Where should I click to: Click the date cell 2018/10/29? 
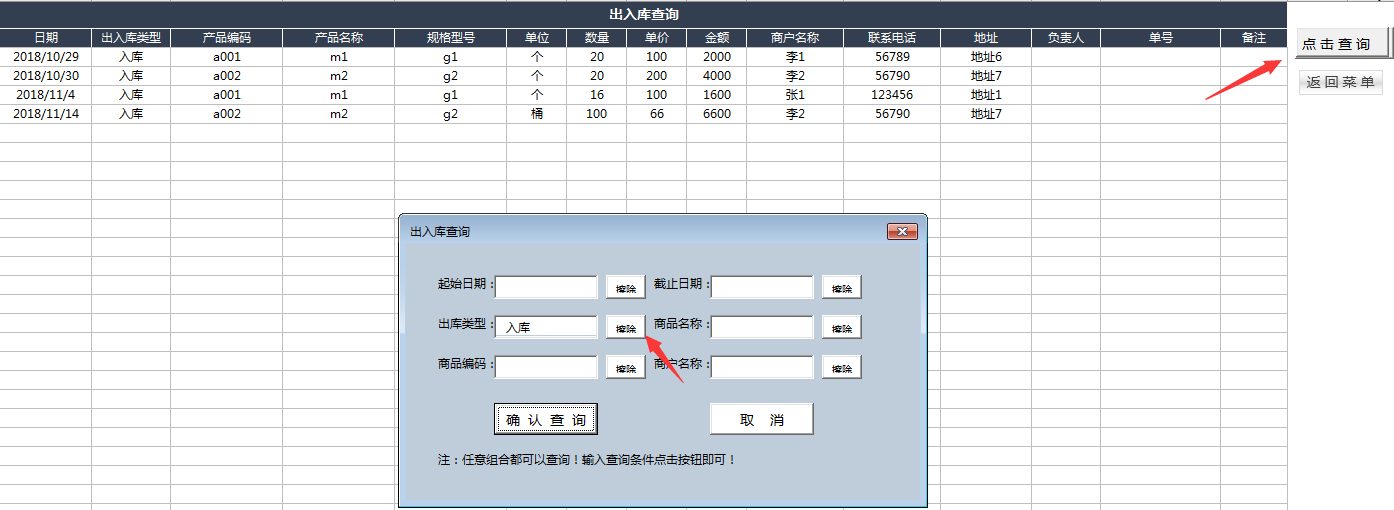point(46,57)
